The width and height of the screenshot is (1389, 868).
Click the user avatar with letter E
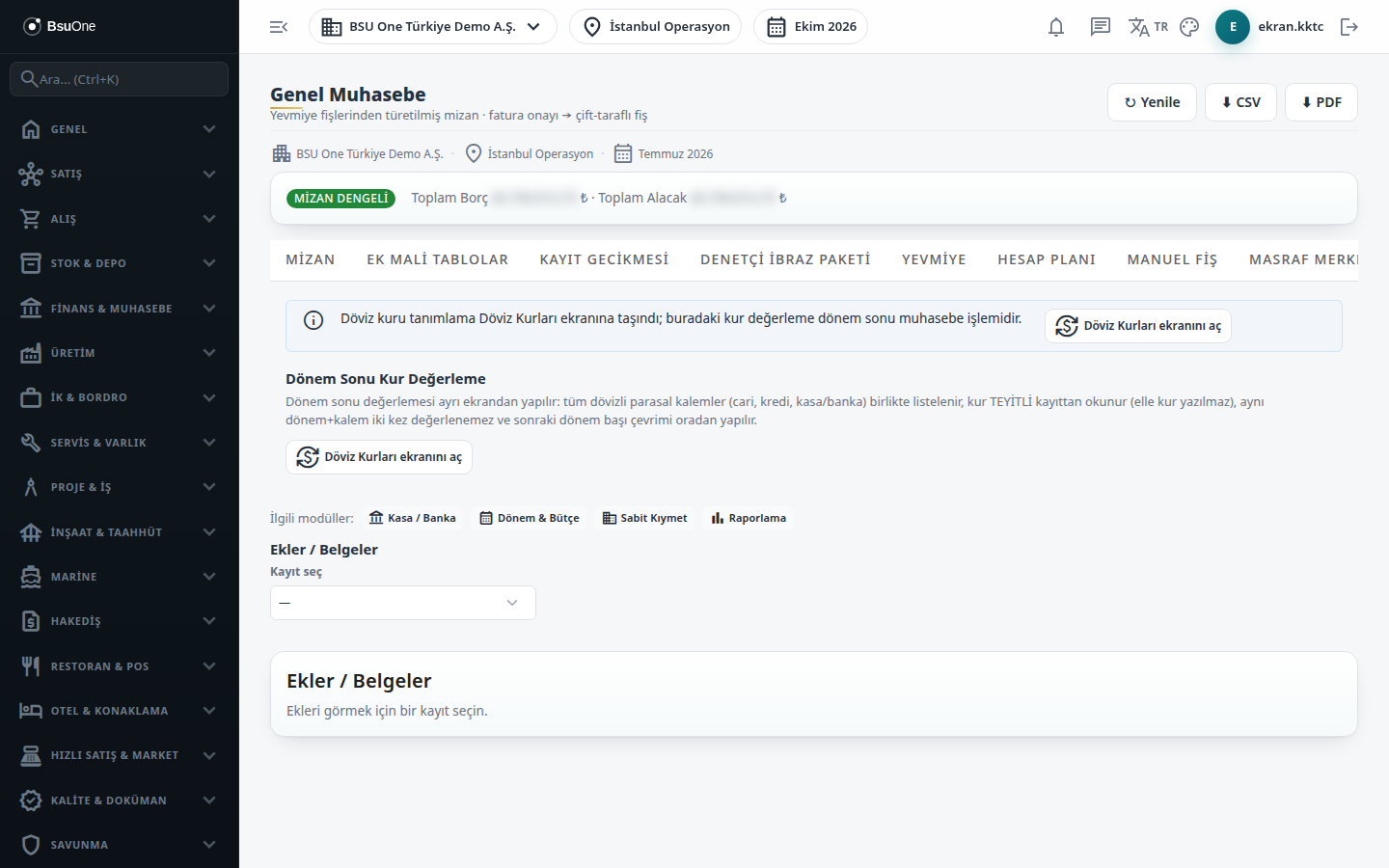click(x=1233, y=27)
